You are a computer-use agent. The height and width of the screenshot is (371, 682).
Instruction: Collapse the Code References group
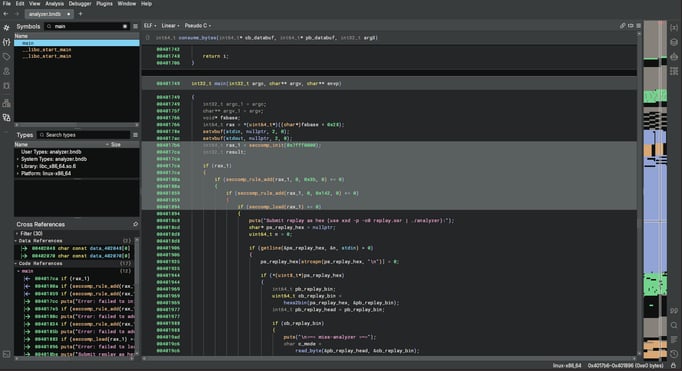[16, 263]
